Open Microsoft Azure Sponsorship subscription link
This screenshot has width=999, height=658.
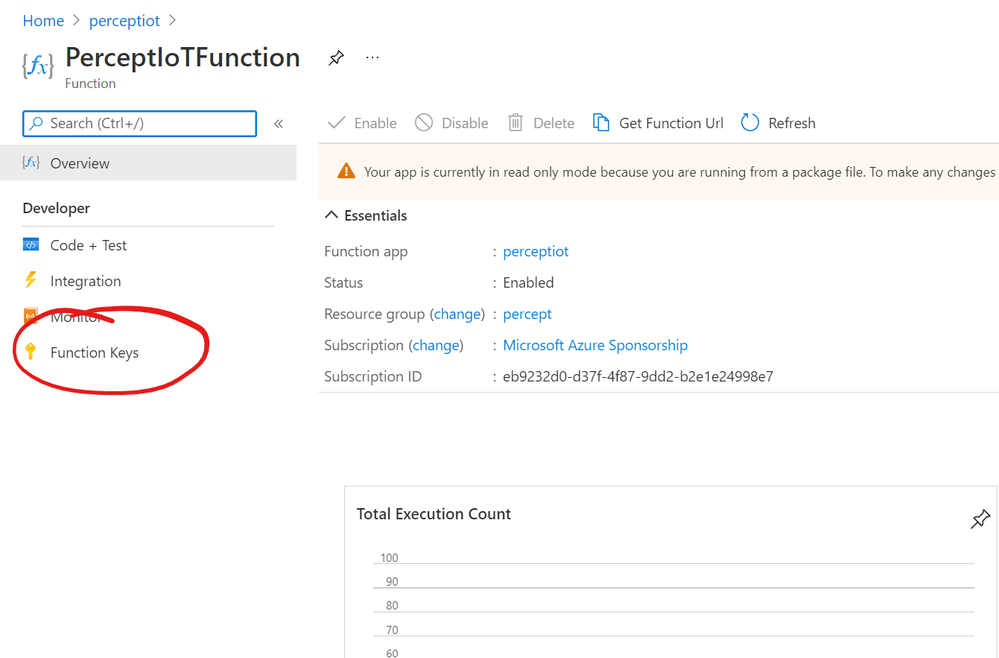pyautogui.click(x=595, y=345)
